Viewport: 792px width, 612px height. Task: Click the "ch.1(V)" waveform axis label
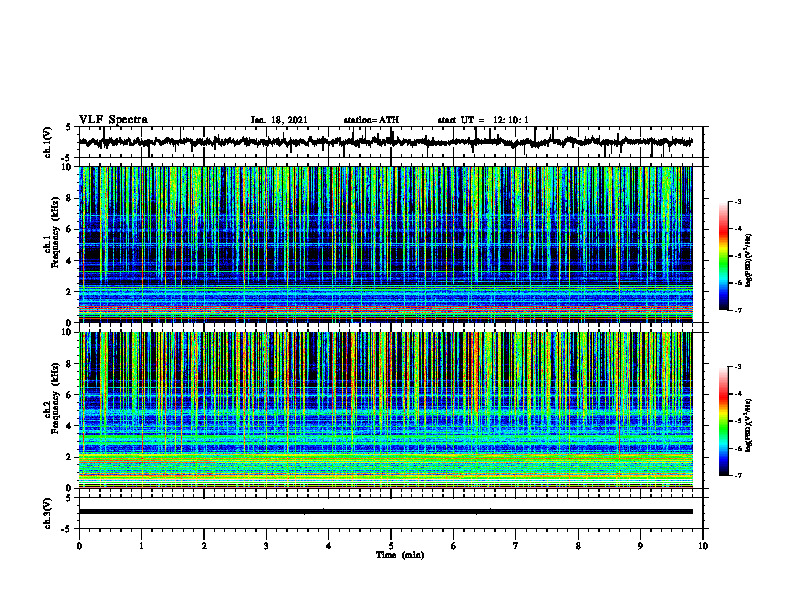point(48,142)
